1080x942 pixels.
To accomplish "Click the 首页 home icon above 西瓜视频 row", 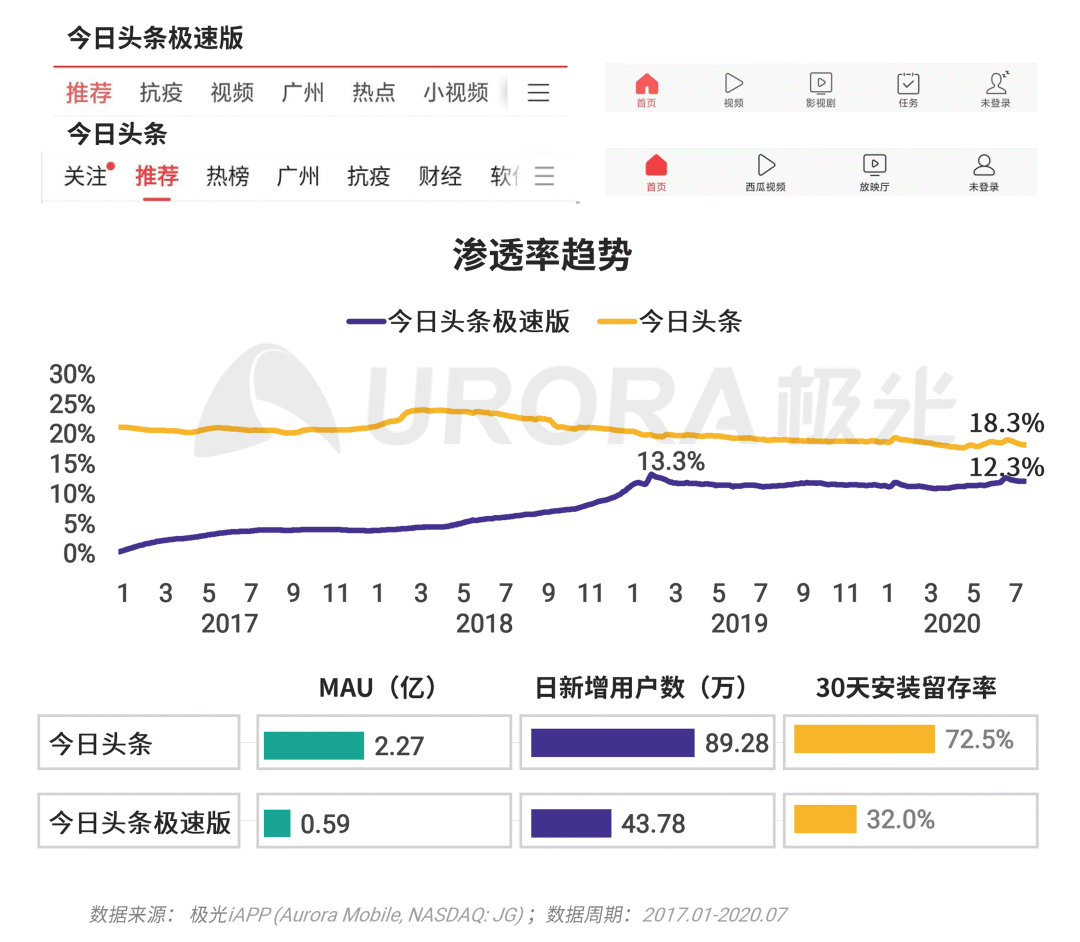I will click(648, 84).
